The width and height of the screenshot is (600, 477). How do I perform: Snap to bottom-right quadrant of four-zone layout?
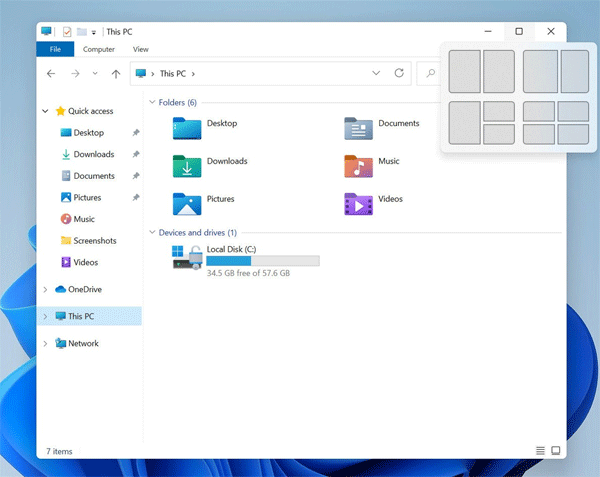point(573,134)
